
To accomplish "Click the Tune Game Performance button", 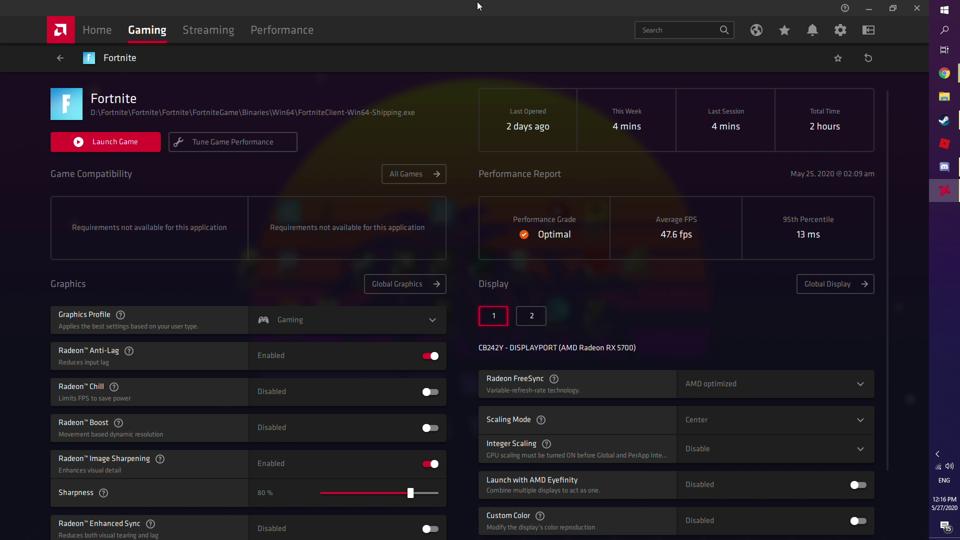I will tap(233, 142).
